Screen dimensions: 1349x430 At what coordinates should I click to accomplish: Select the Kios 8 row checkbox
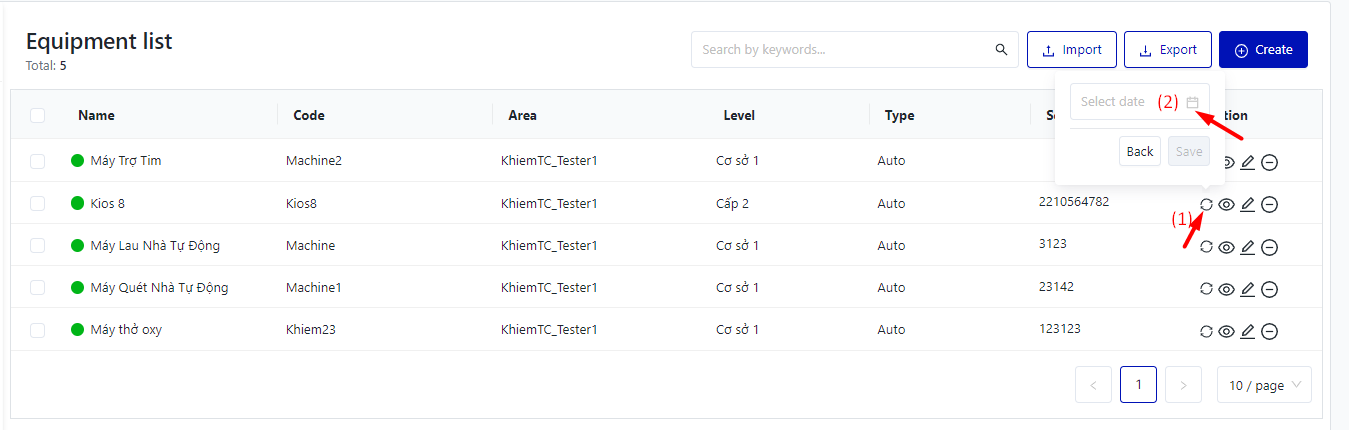38,203
